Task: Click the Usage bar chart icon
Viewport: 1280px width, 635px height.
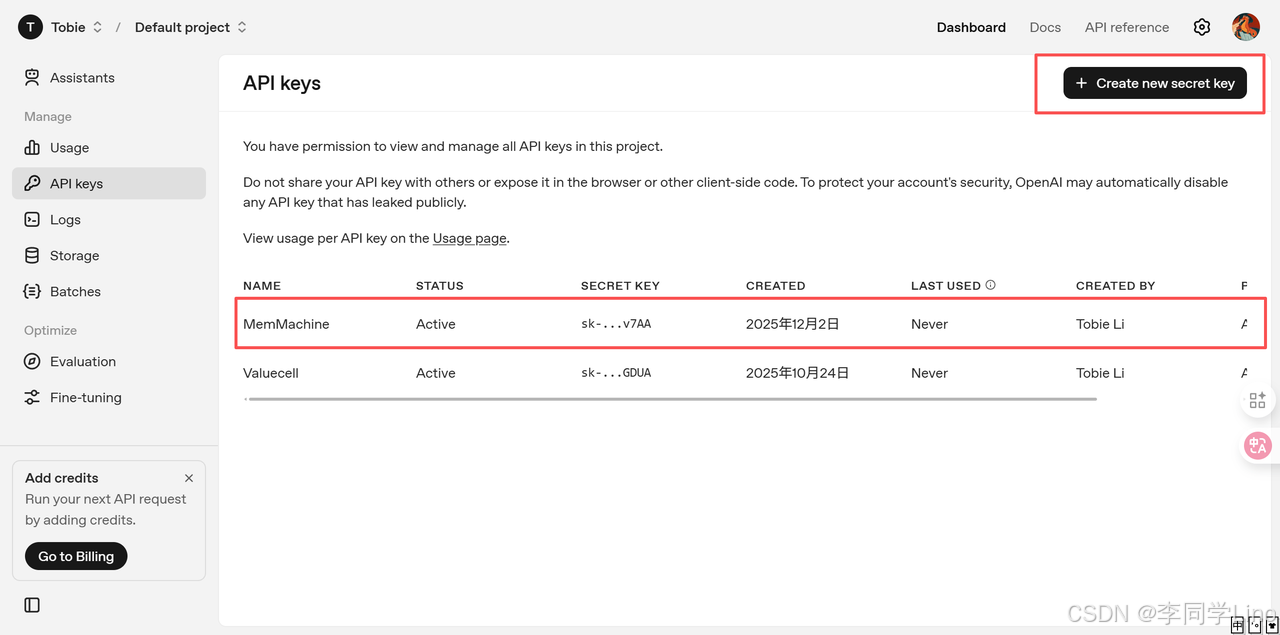Action: point(32,148)
